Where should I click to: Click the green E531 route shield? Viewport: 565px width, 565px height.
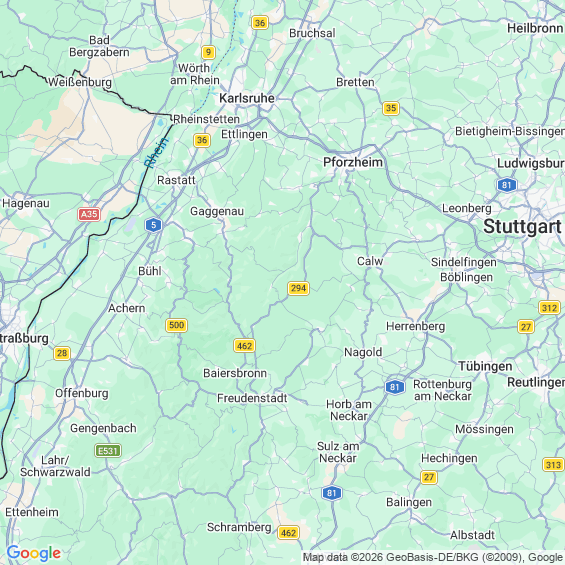pos(108,451)
